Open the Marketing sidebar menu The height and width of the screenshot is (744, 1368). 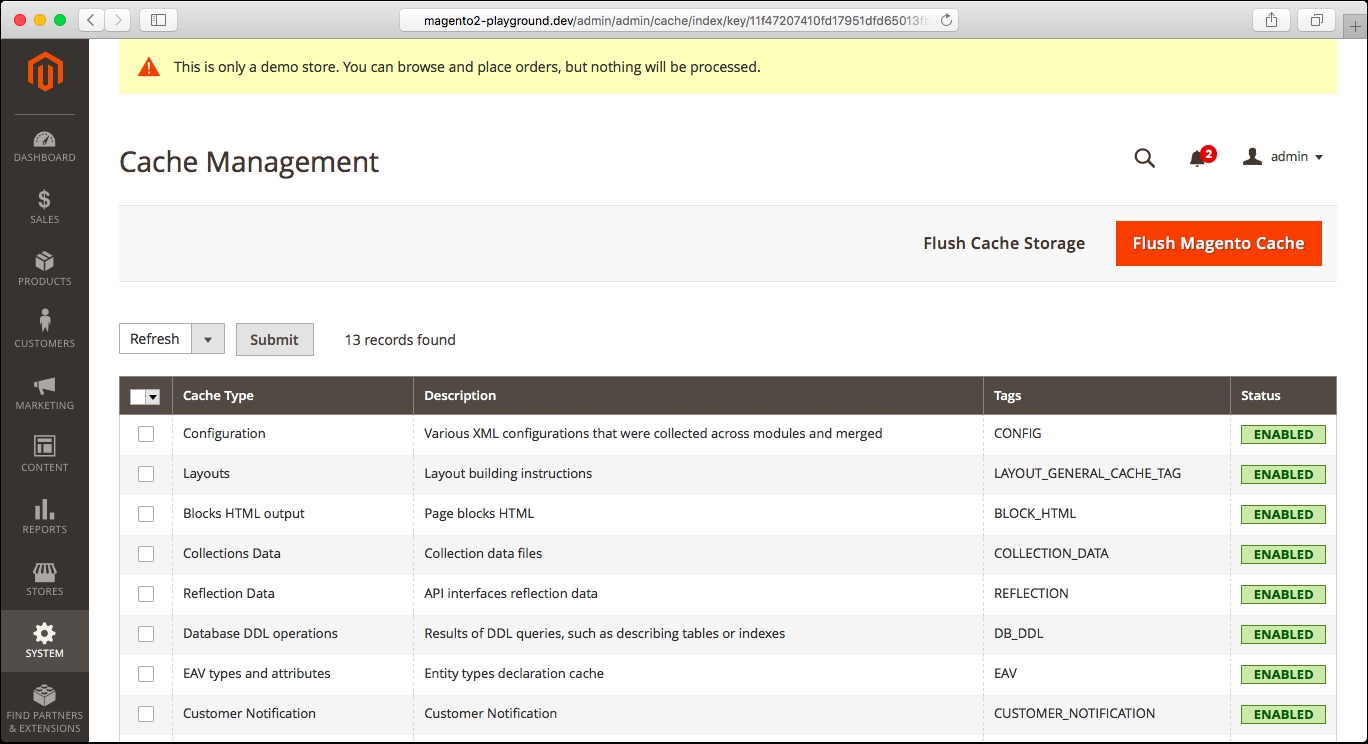44,393
